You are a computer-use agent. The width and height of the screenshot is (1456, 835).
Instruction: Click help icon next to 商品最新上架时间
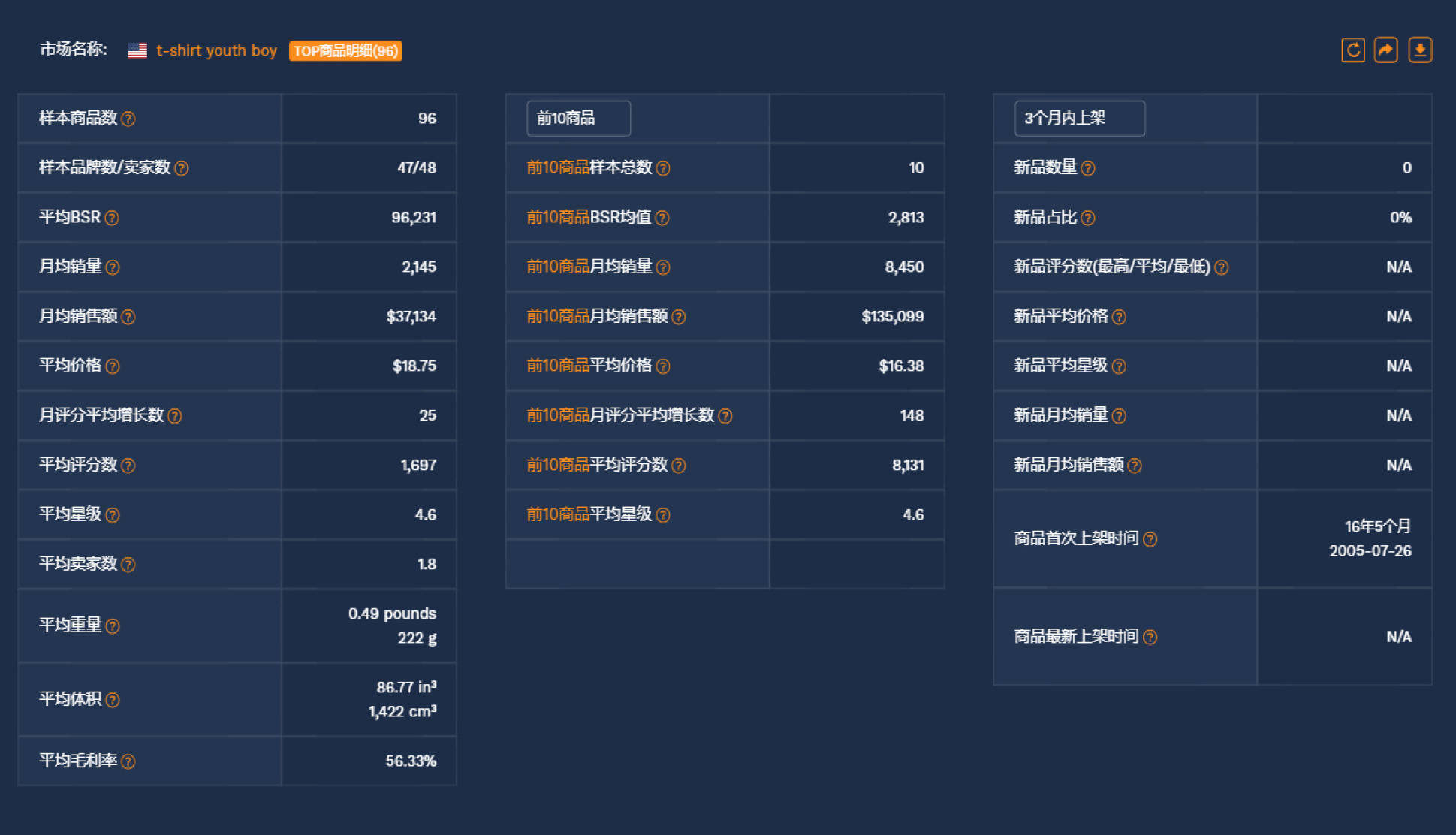pos(1150,637)
